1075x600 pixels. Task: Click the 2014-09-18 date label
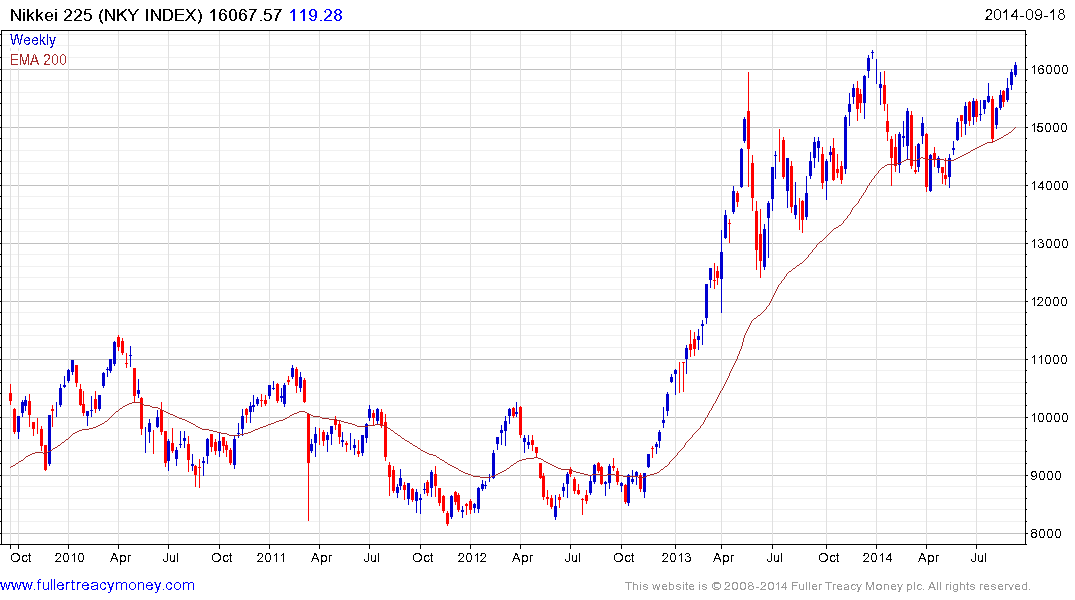coord(1024,15)
